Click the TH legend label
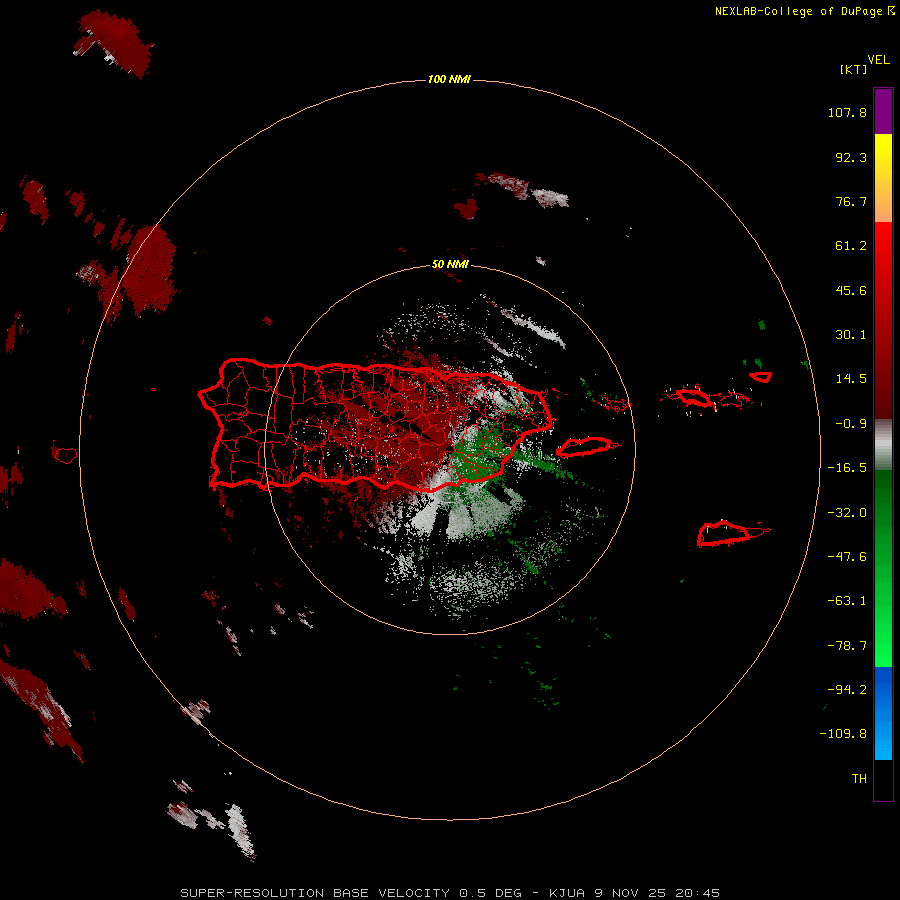900x900 pixels. 859,779
